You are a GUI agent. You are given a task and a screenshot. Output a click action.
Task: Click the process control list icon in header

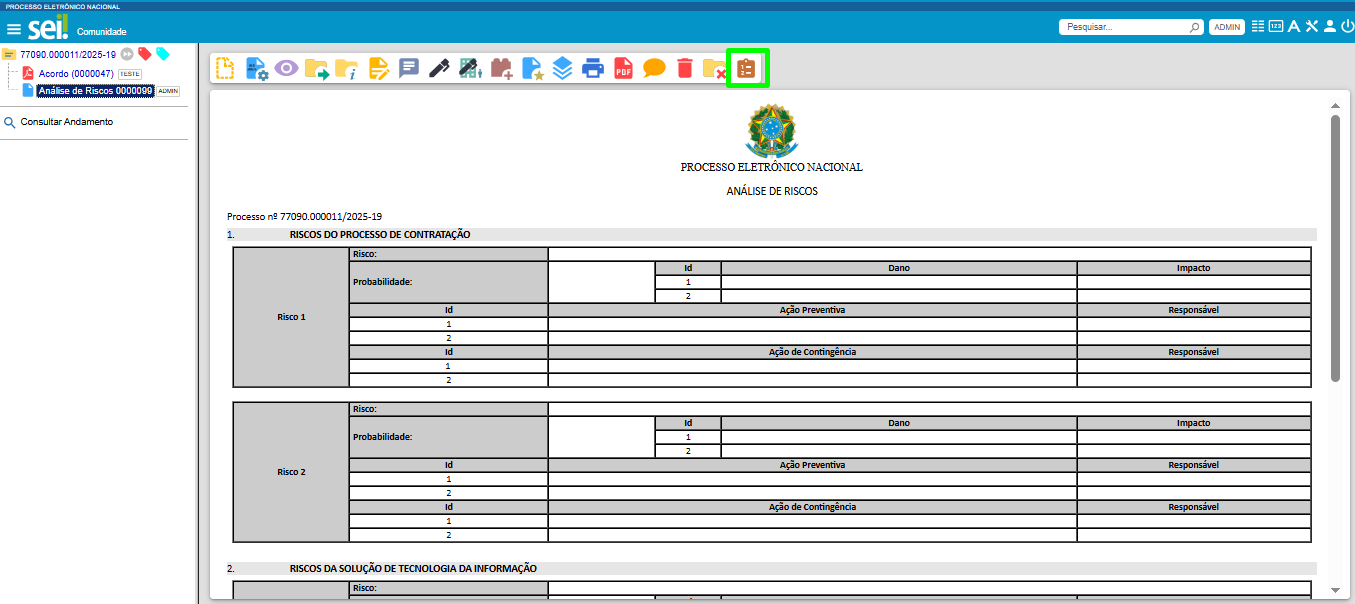(1258, 27)
